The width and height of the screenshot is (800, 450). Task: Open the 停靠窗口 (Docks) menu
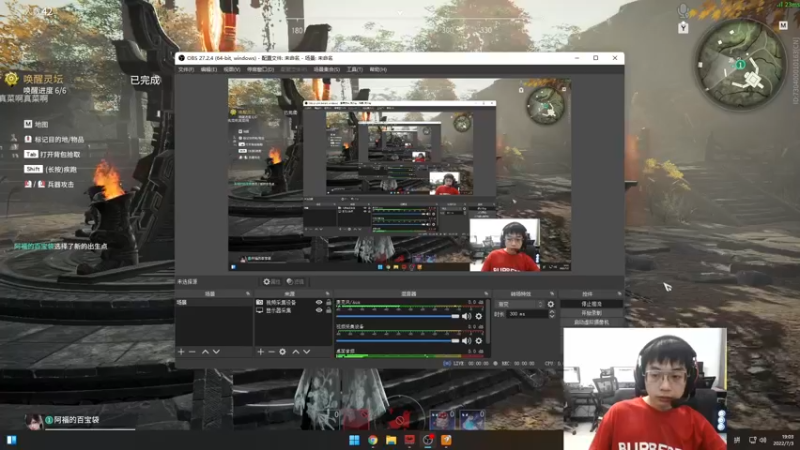pos(260,69)
